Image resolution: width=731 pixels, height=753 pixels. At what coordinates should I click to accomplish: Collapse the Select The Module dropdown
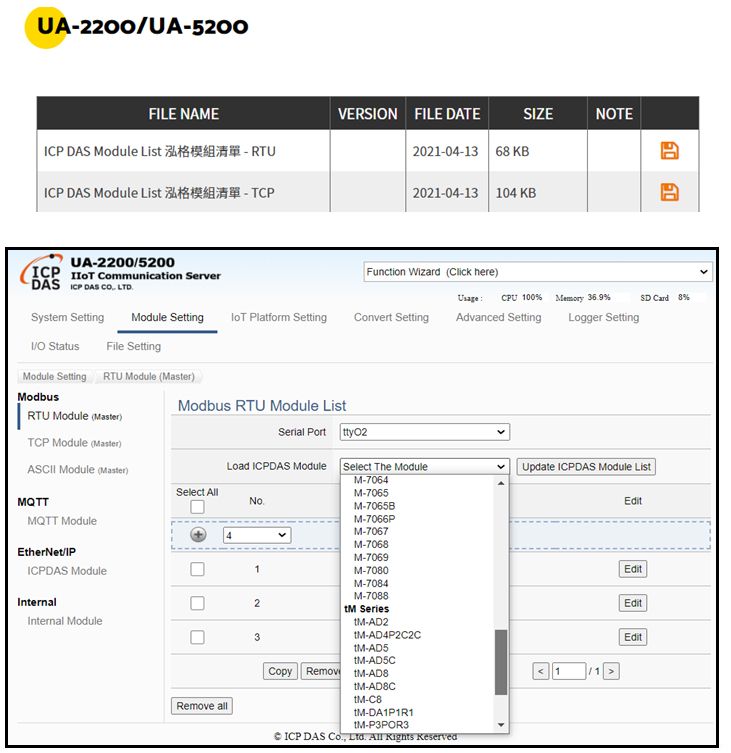point(425,466)
